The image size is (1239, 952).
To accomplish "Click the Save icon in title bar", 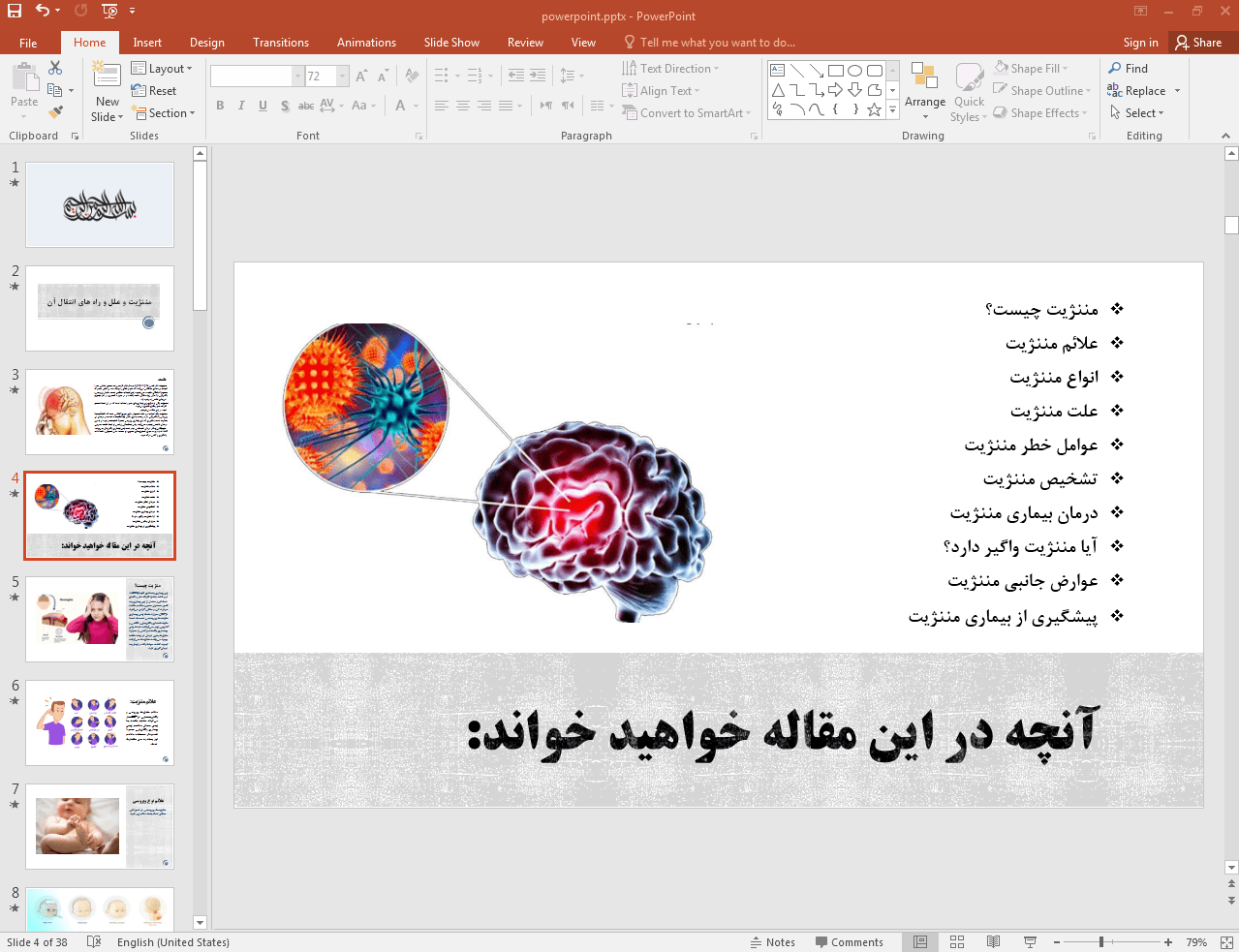I will coord(14,11).
